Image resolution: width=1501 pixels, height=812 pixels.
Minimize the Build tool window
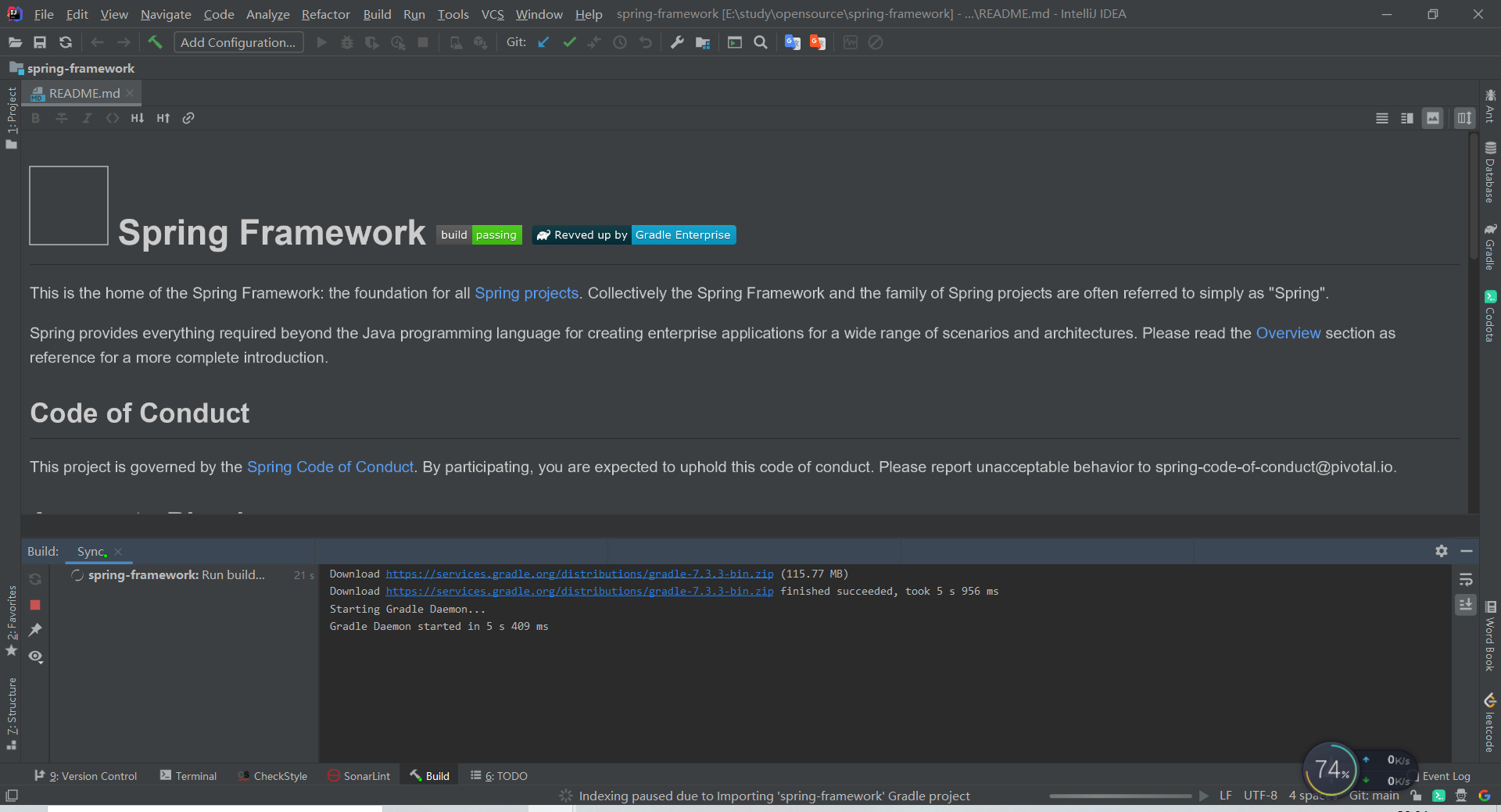pyautogui.click(x=1467, y=551)
